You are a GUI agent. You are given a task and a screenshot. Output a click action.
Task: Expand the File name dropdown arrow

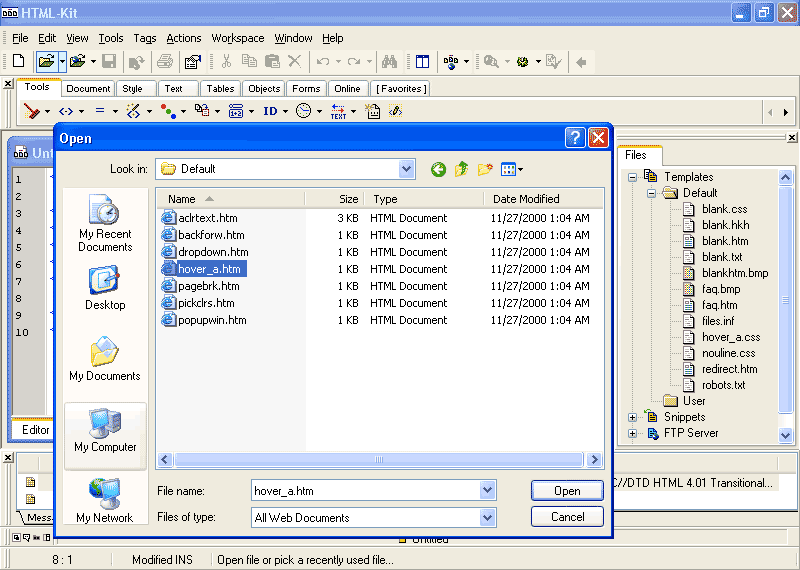tap(487, 490)
